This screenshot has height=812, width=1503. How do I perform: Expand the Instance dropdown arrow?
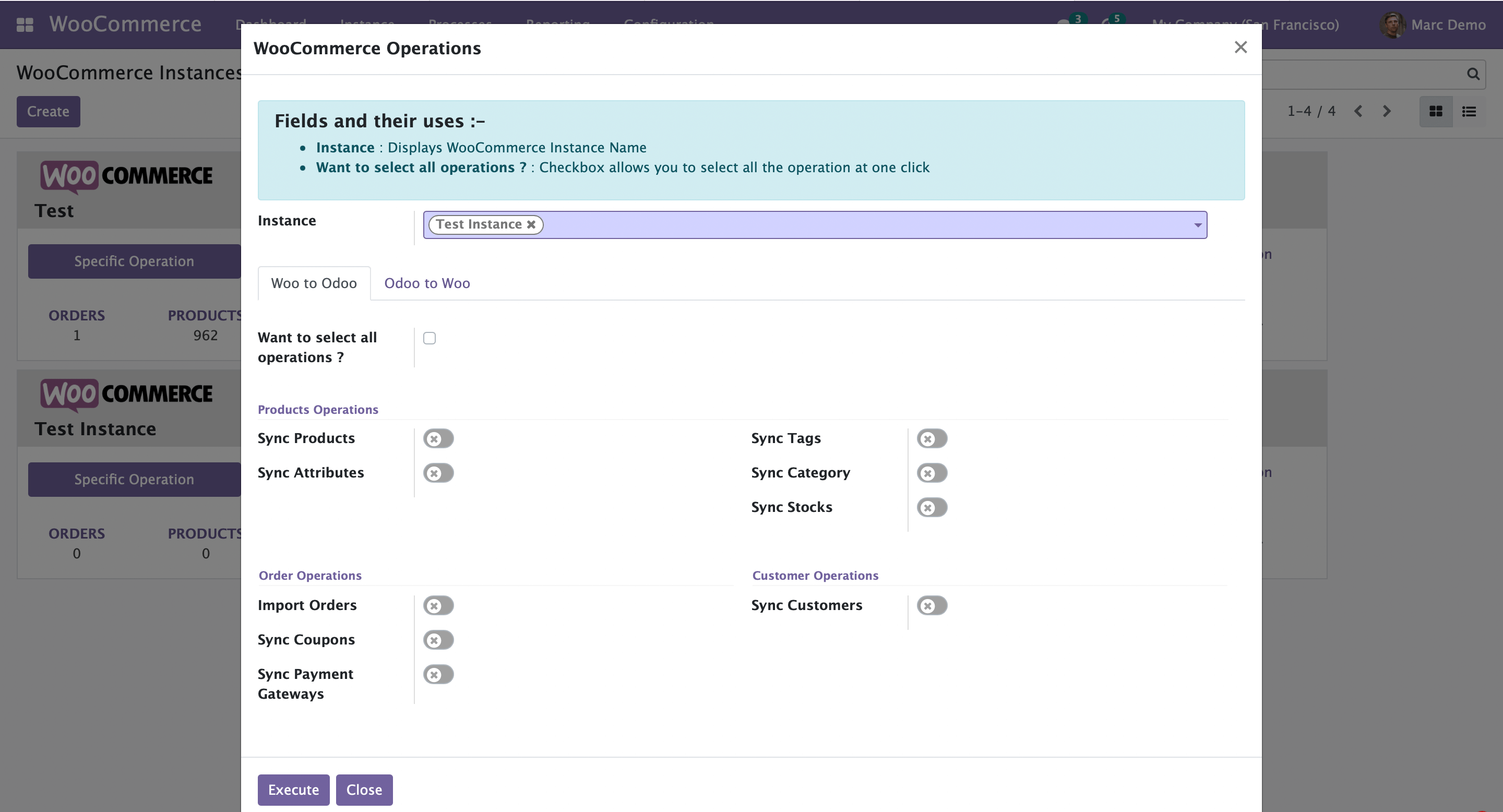(1197, 225)
